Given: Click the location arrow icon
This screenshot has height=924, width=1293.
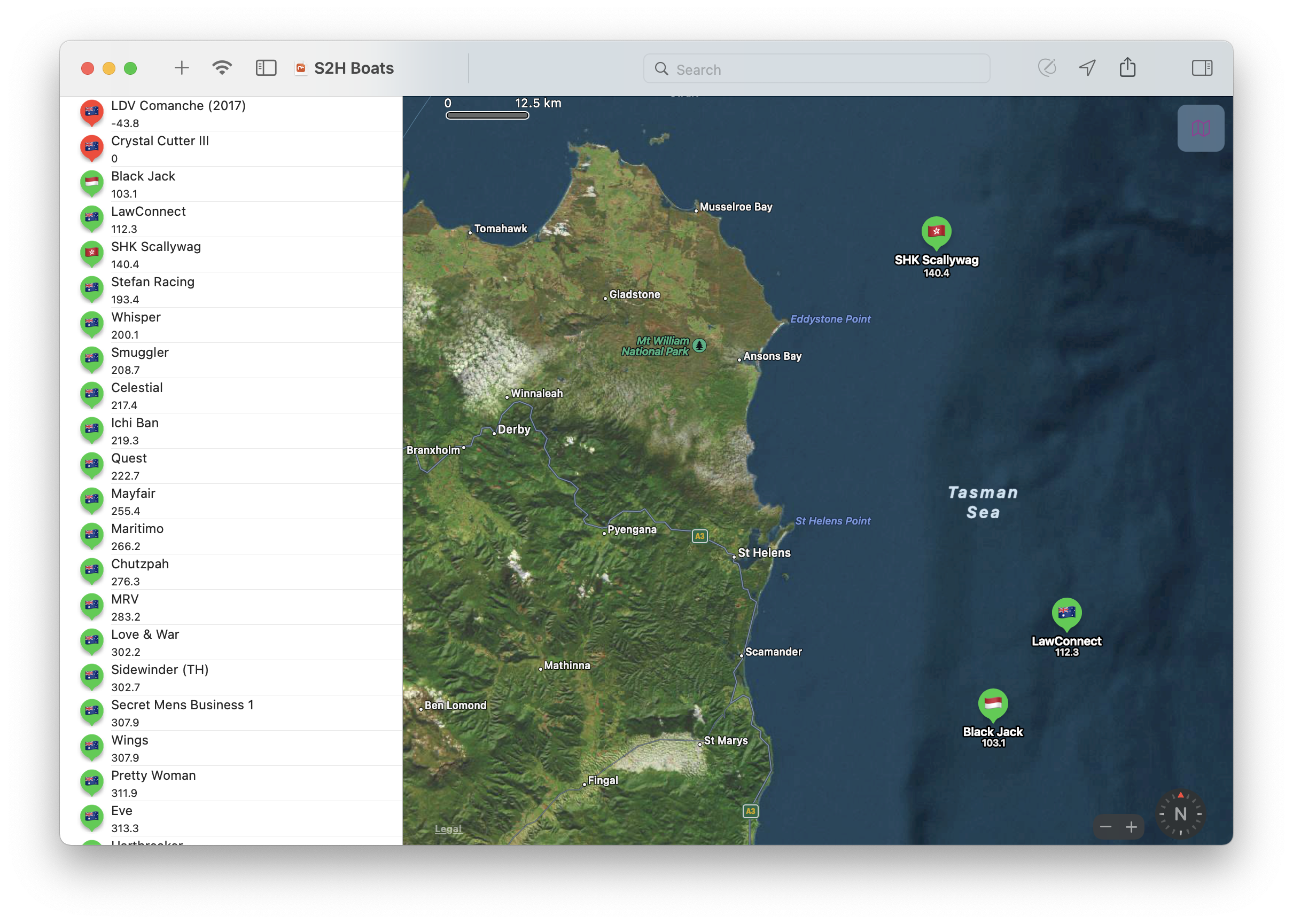Looking at the screenshot, I should click(x=1087, y=68).
